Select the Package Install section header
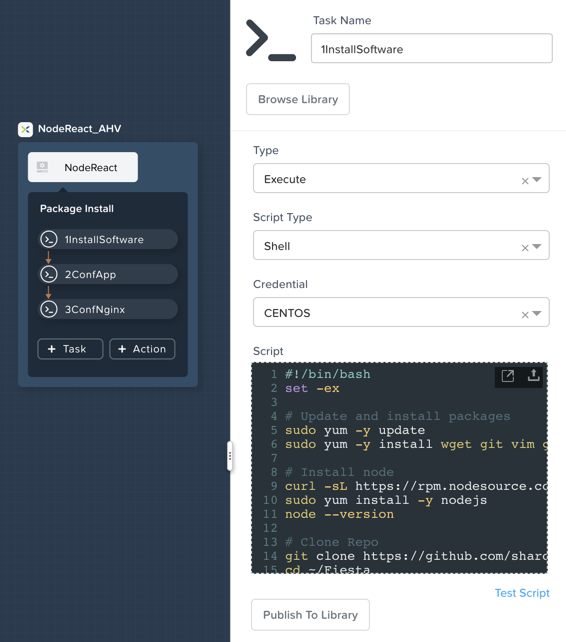Image resolution: width=566 pixels, height=642 pixels. pos(77,208)
